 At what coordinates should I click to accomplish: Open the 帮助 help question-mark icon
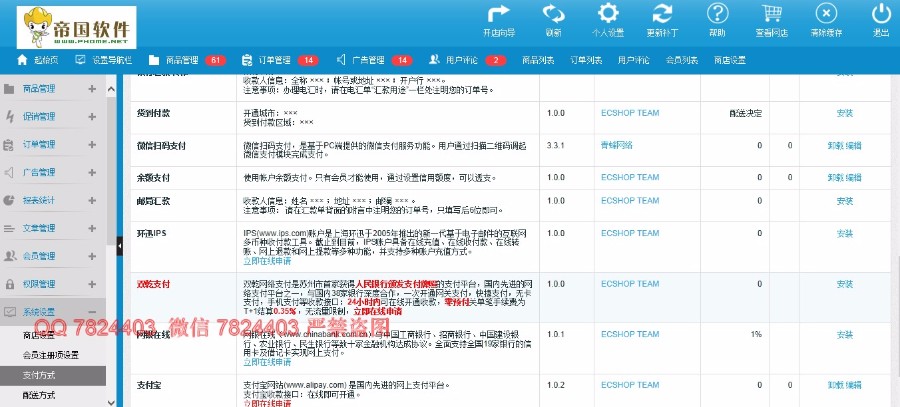point(717,14)
